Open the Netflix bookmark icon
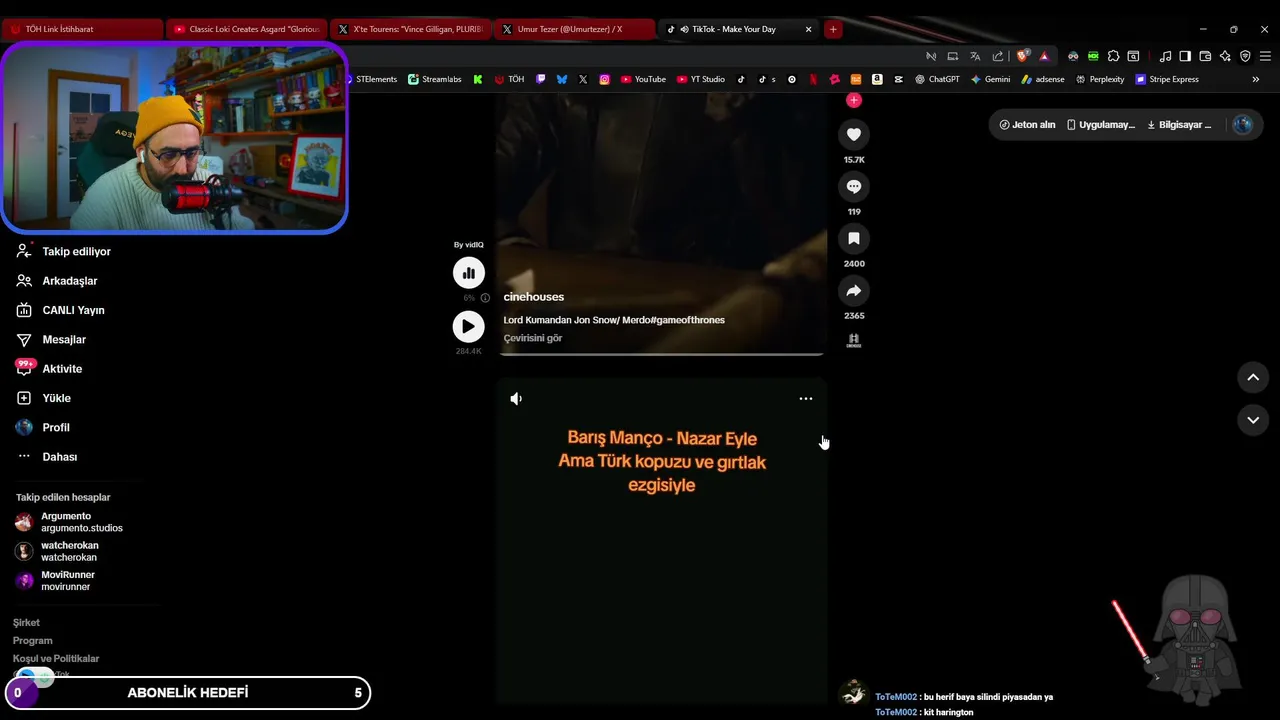Image resolution: width=1280 pixels, height=720 pixels. 813,79
